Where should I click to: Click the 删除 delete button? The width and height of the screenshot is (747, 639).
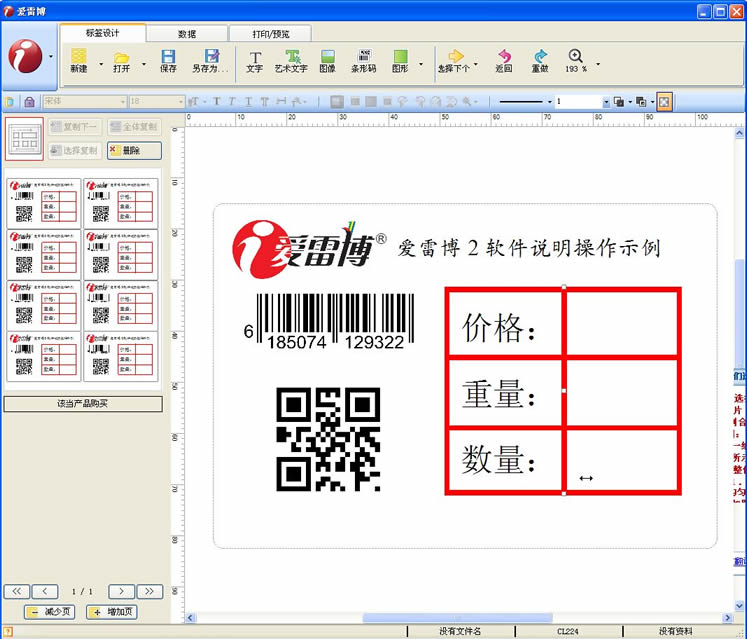click(134, 151)
